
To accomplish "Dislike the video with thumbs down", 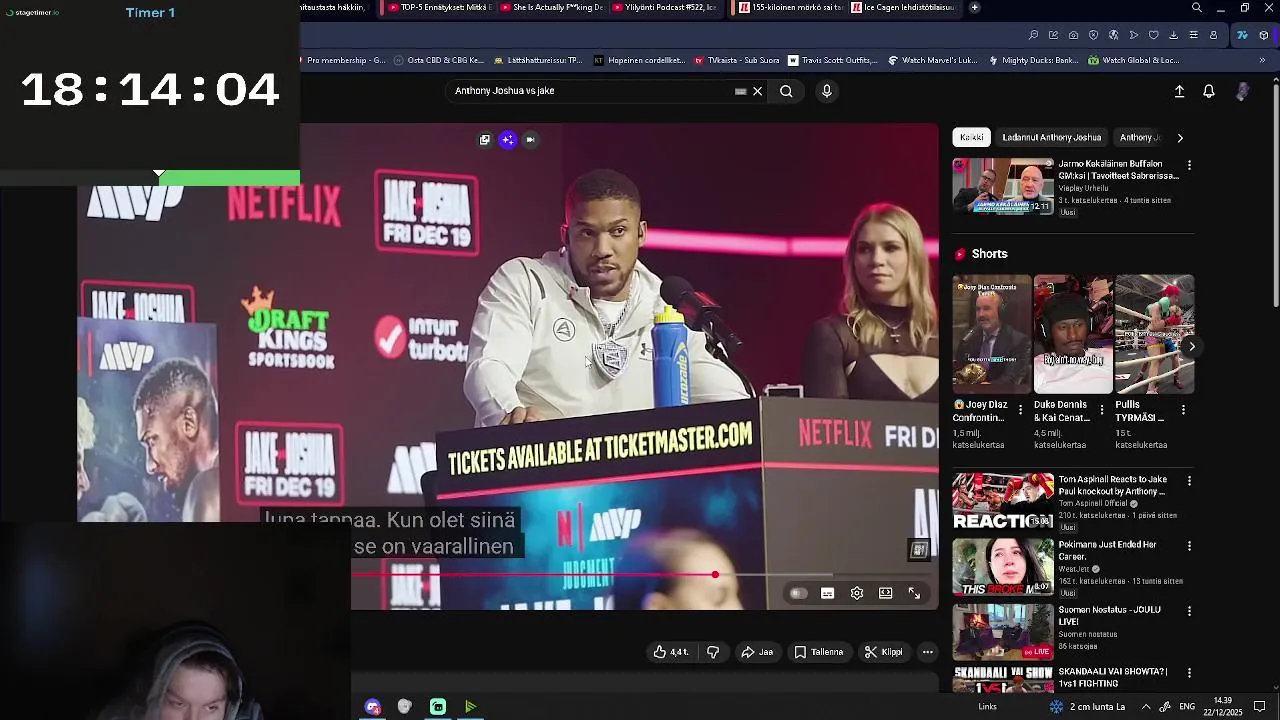I will (713, 652).
